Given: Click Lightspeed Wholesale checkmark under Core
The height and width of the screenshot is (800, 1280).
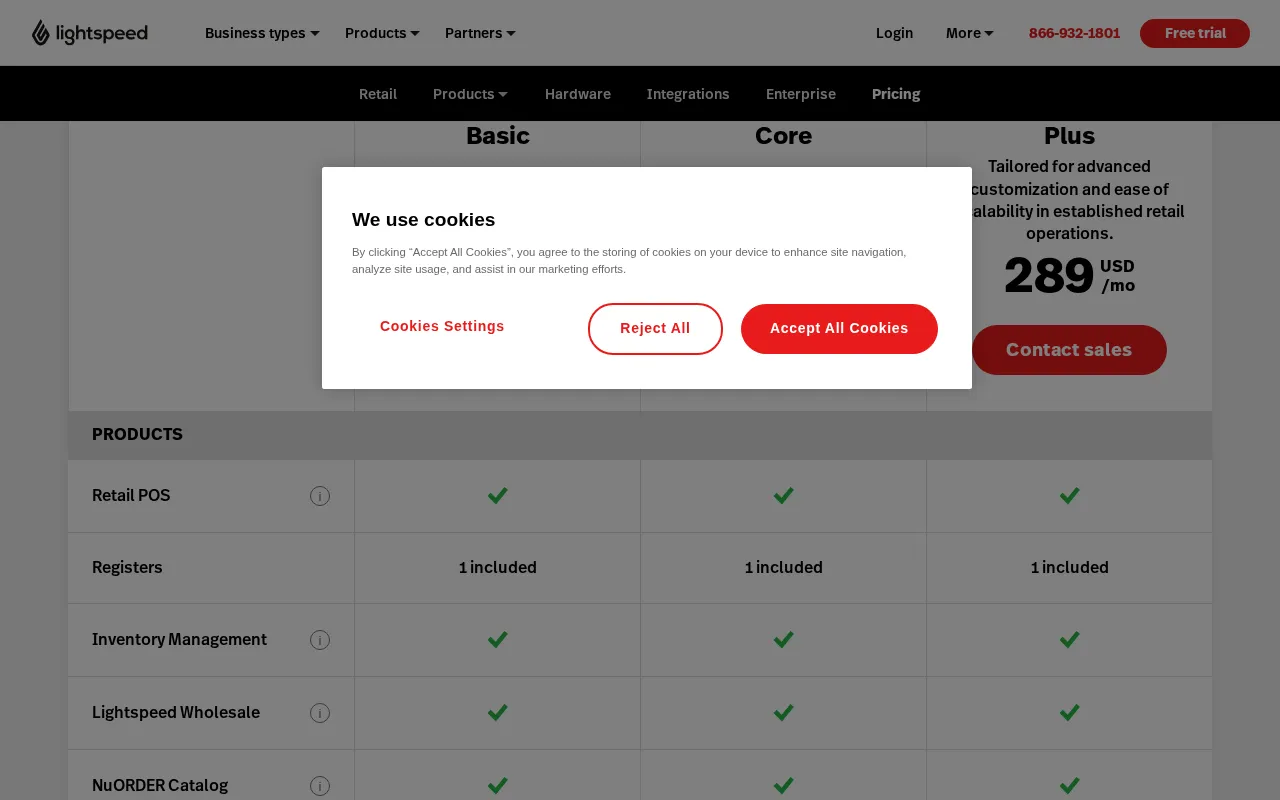Looking at the screenshot, I should [784, 712].
